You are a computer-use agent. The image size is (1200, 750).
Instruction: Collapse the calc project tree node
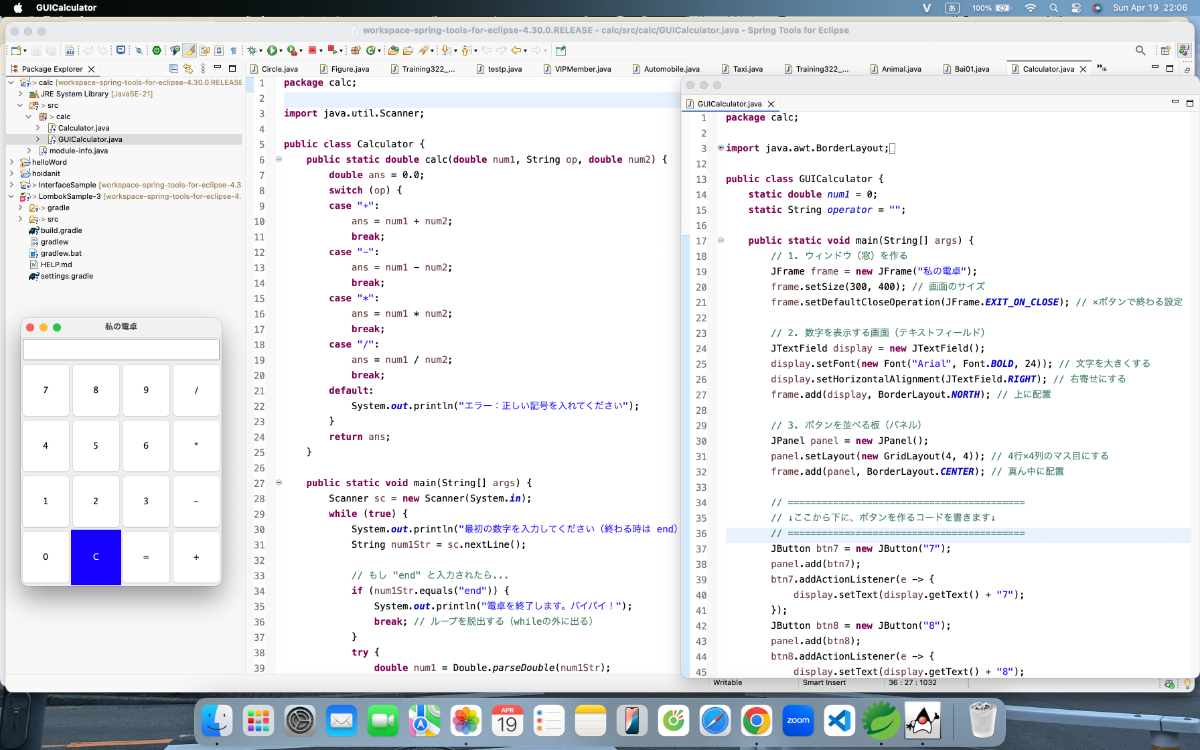[x=10, y=83]
